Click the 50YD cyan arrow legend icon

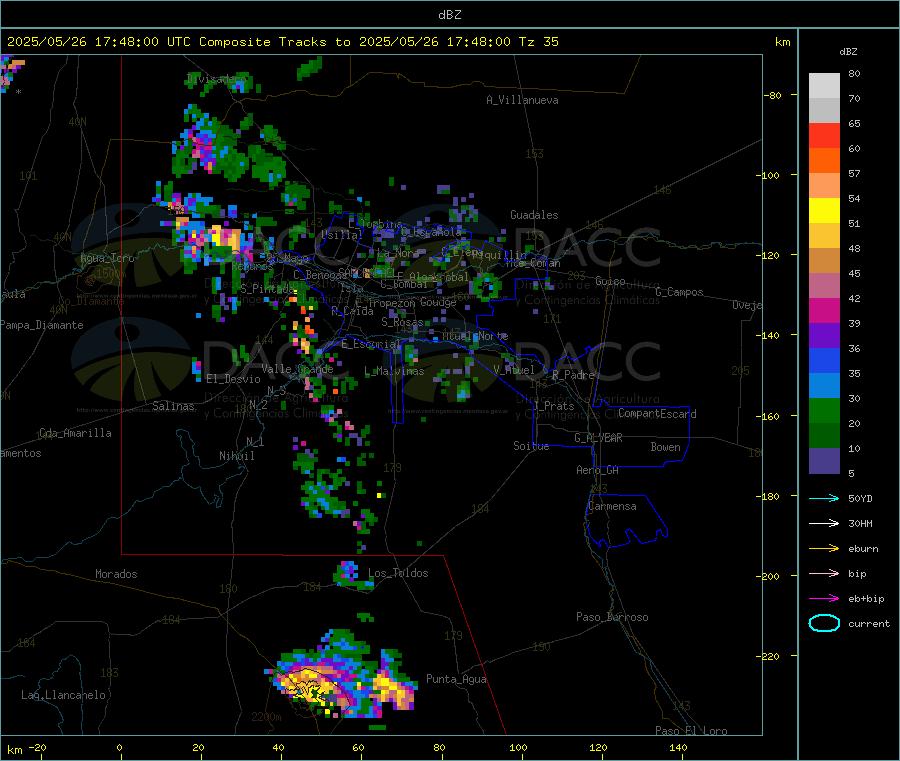pyautogui.click(x=824, y=498)
